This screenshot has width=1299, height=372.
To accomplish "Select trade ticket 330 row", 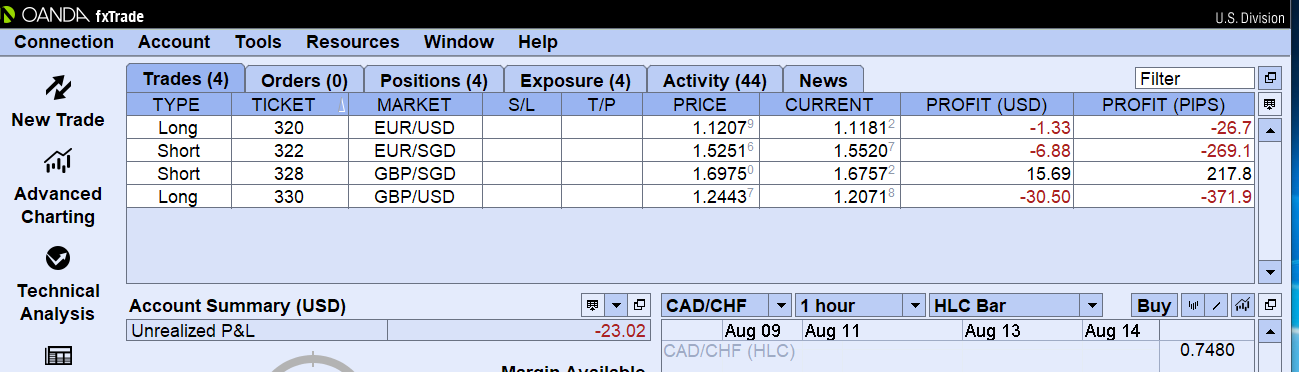I will pyautogui.click(x=690, y=196).
